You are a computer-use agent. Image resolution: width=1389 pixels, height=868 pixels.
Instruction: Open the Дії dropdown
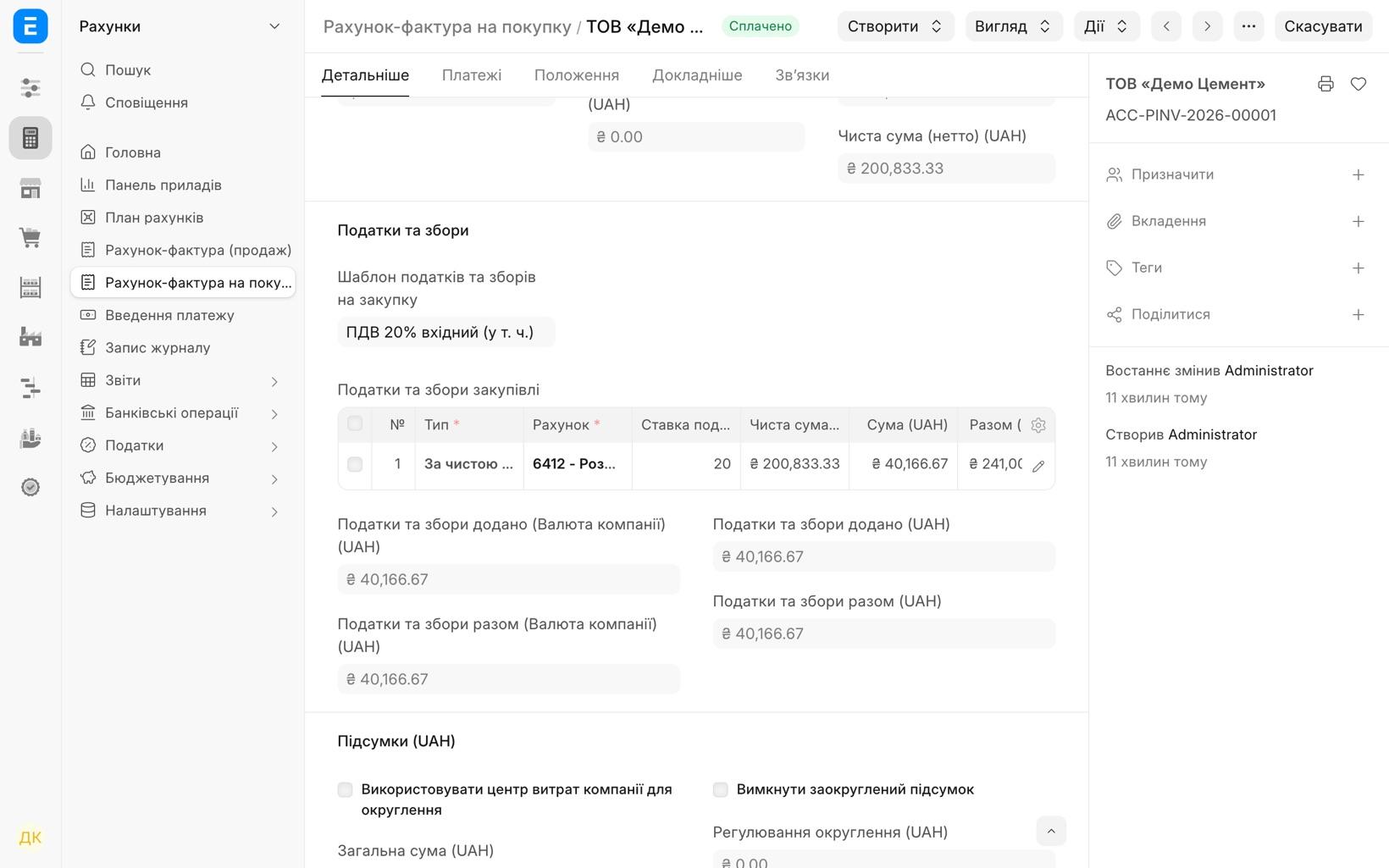point(1106,26)
